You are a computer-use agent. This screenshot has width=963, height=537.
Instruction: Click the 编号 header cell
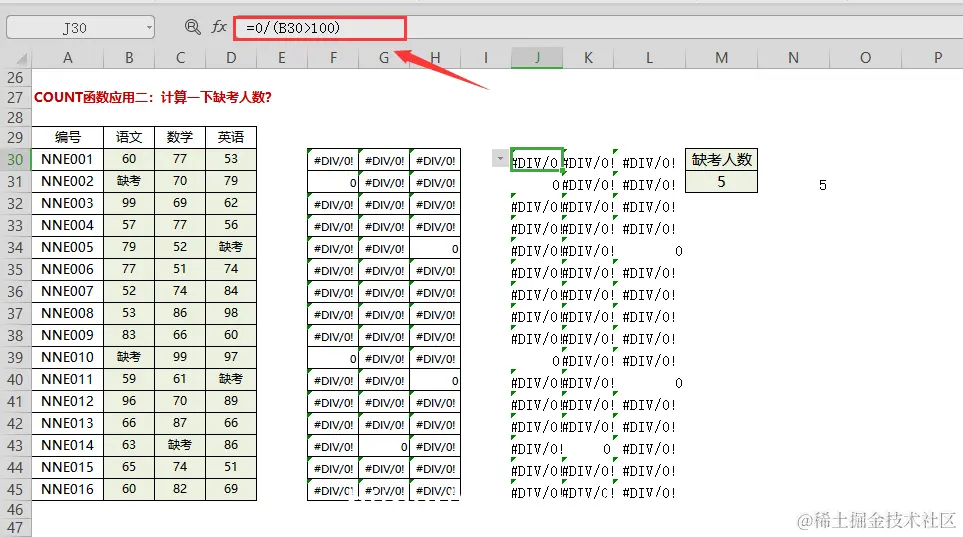tap(68, 137)
